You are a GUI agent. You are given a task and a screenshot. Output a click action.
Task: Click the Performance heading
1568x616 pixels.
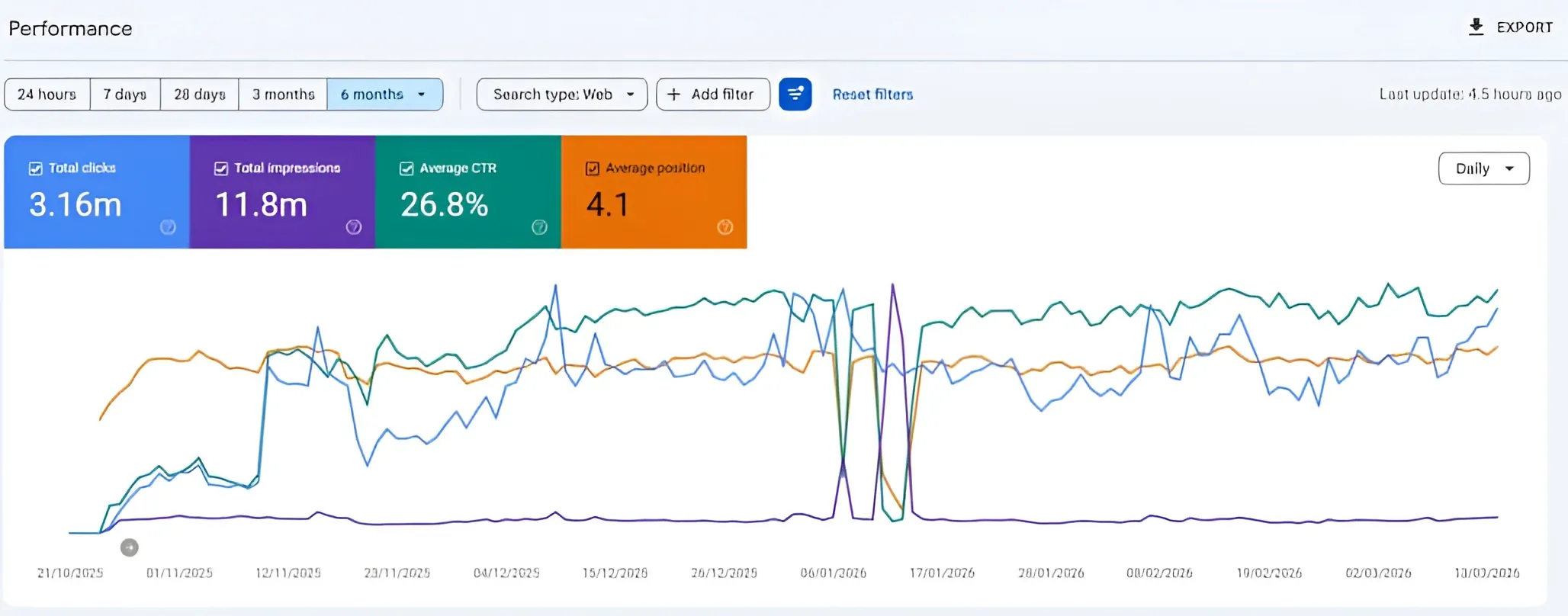pyautogui.click(x=70, y=28)
